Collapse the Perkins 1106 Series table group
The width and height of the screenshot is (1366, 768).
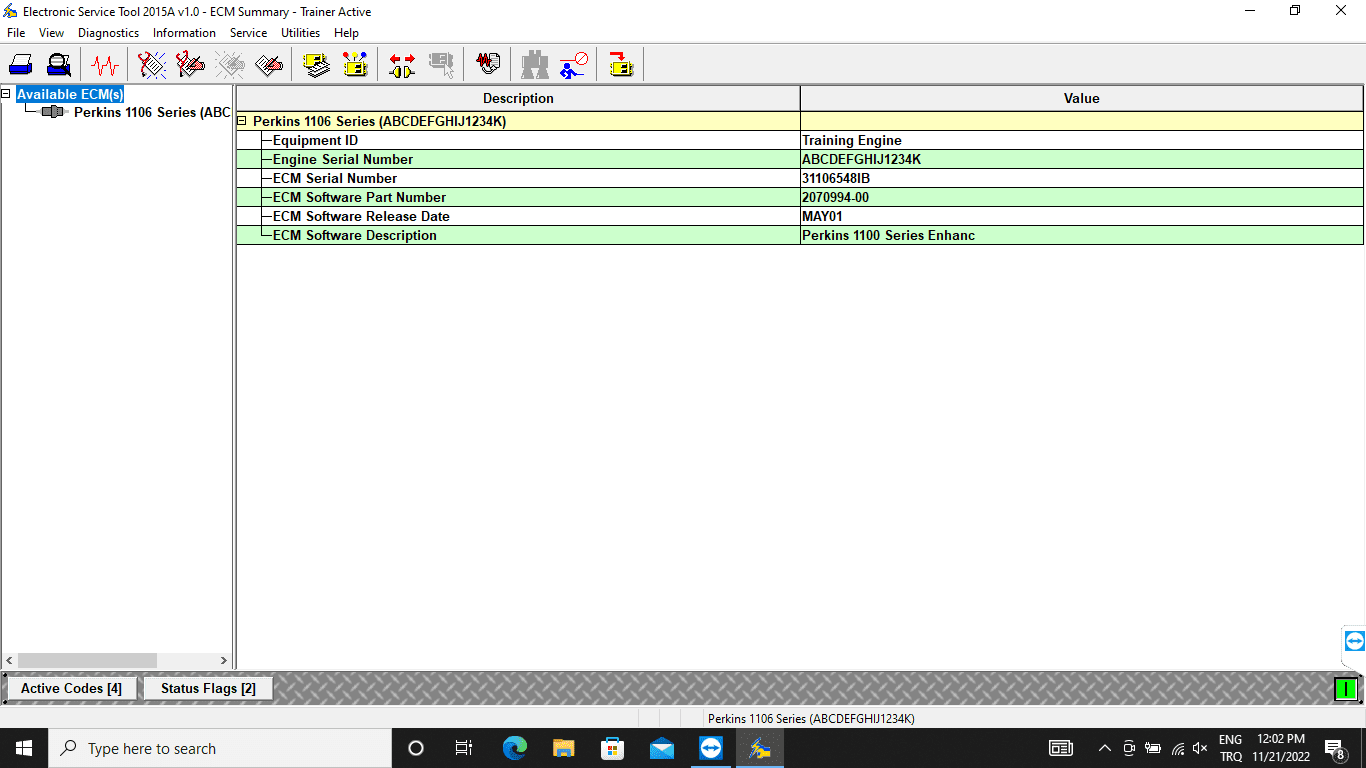pyautogui.click(x=242, y=121)
